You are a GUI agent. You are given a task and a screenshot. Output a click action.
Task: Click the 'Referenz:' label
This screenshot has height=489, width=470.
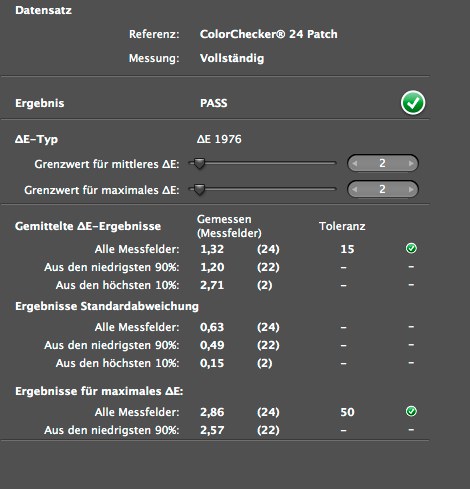coord(154,34)
